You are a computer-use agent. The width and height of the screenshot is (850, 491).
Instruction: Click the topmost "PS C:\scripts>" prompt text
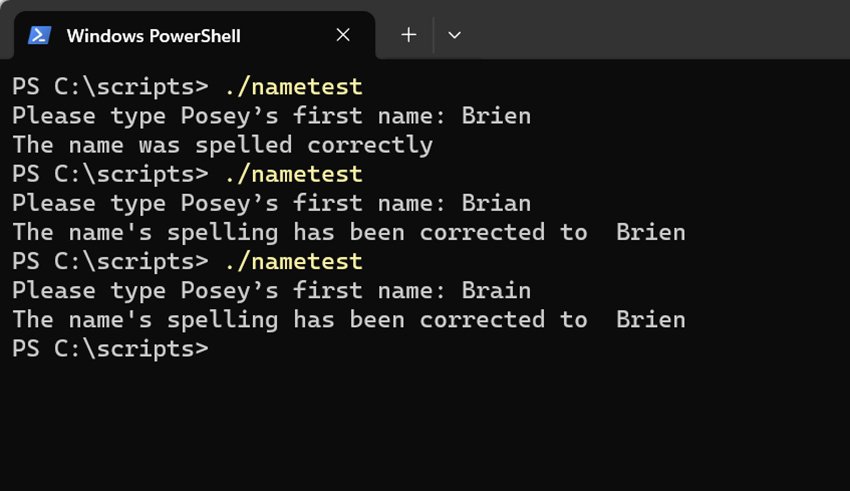click(110, 87)
